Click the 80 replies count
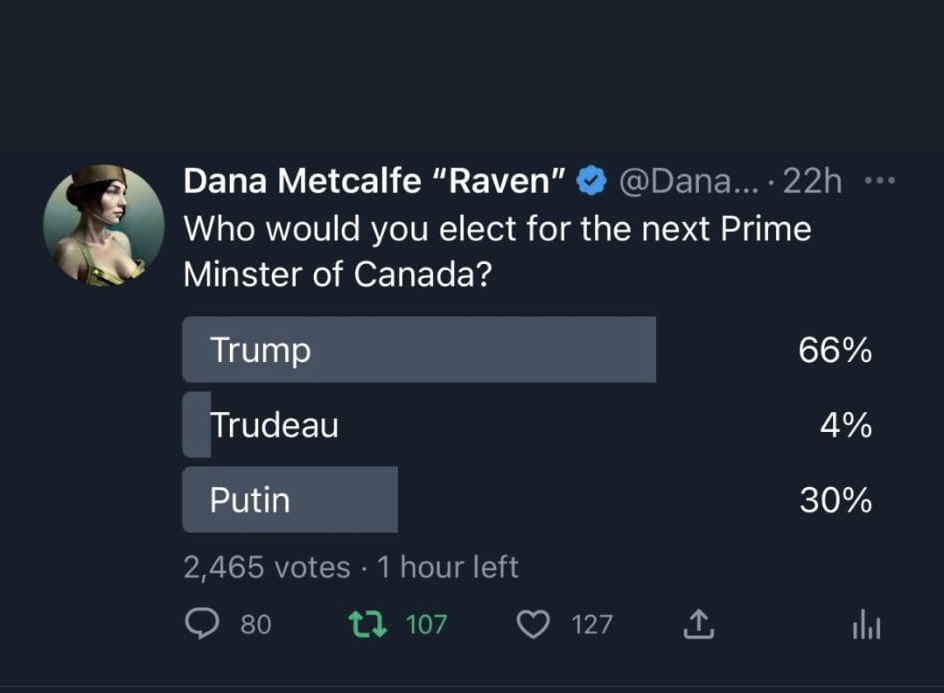 pos(256,624)
